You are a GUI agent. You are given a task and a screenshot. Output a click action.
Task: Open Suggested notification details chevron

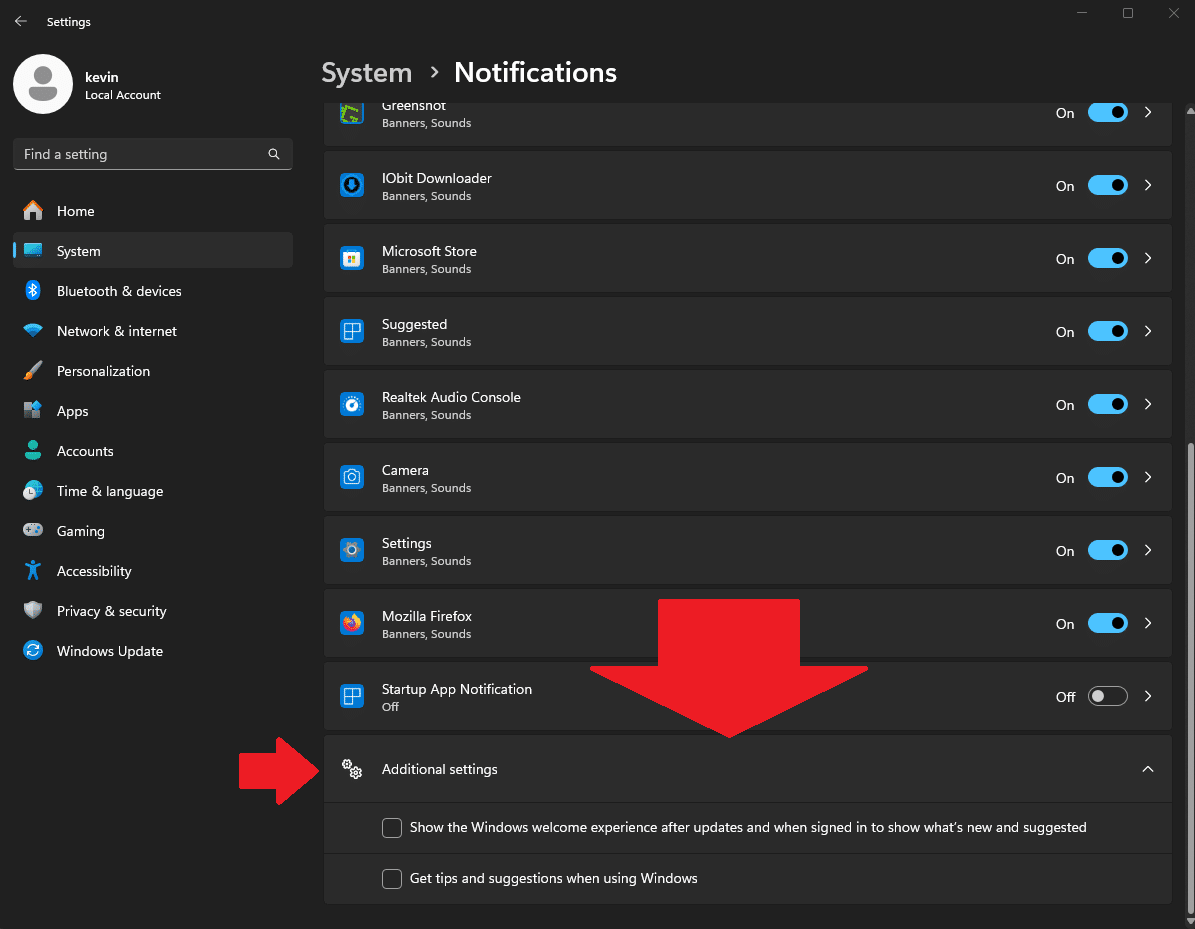[x=1148, y=332]
